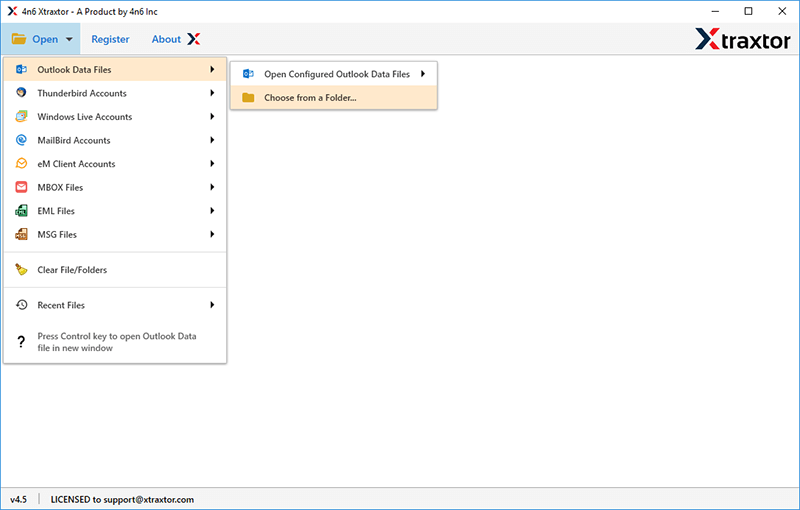Image resolution: width=800 pixels, height=510 pixels.
Task: Click the Outlook icon beside Outlook Data Files
Action: [x=21, y=69]
